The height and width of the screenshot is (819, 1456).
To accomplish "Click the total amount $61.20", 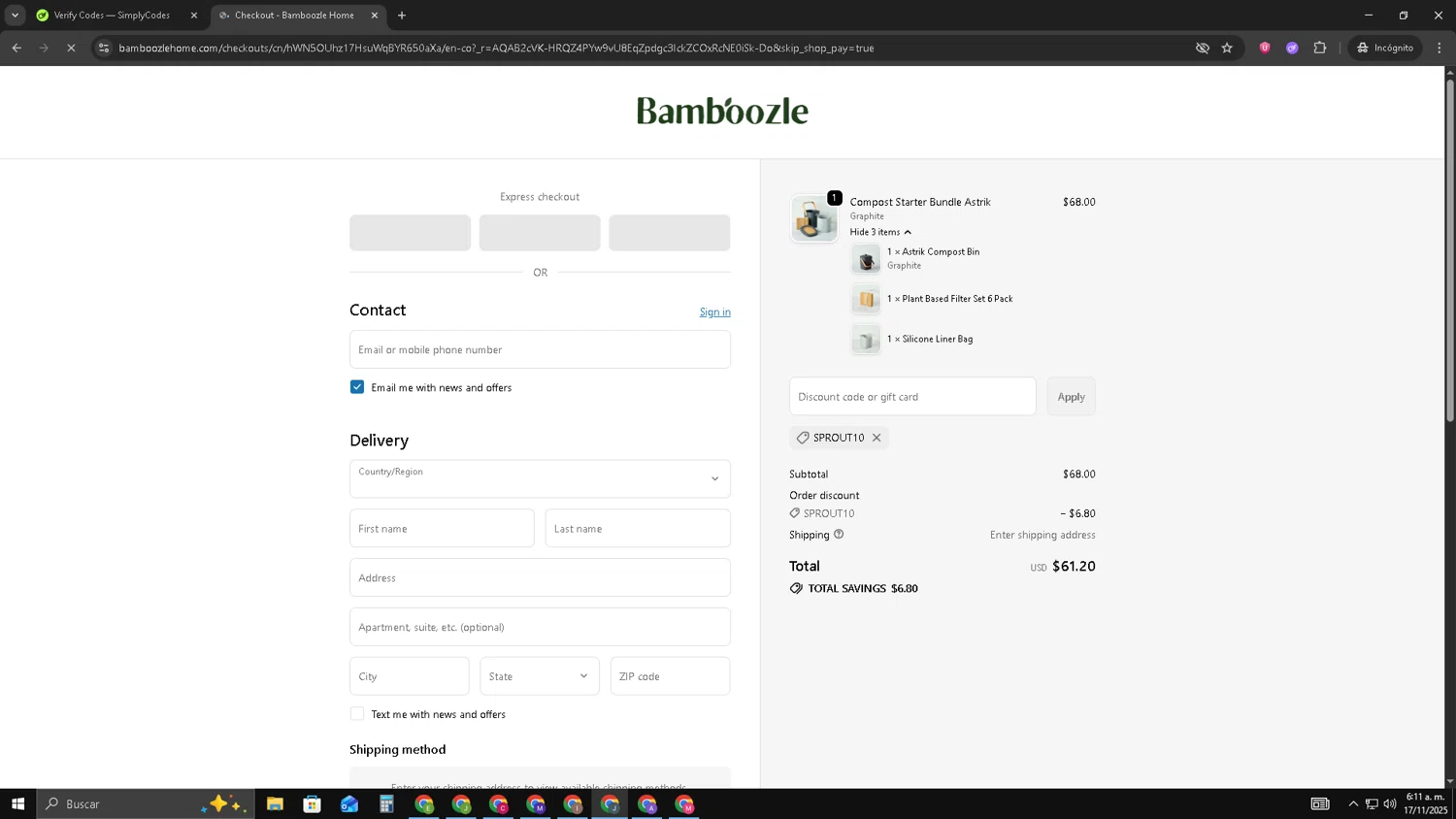I will coord(1074,566).
